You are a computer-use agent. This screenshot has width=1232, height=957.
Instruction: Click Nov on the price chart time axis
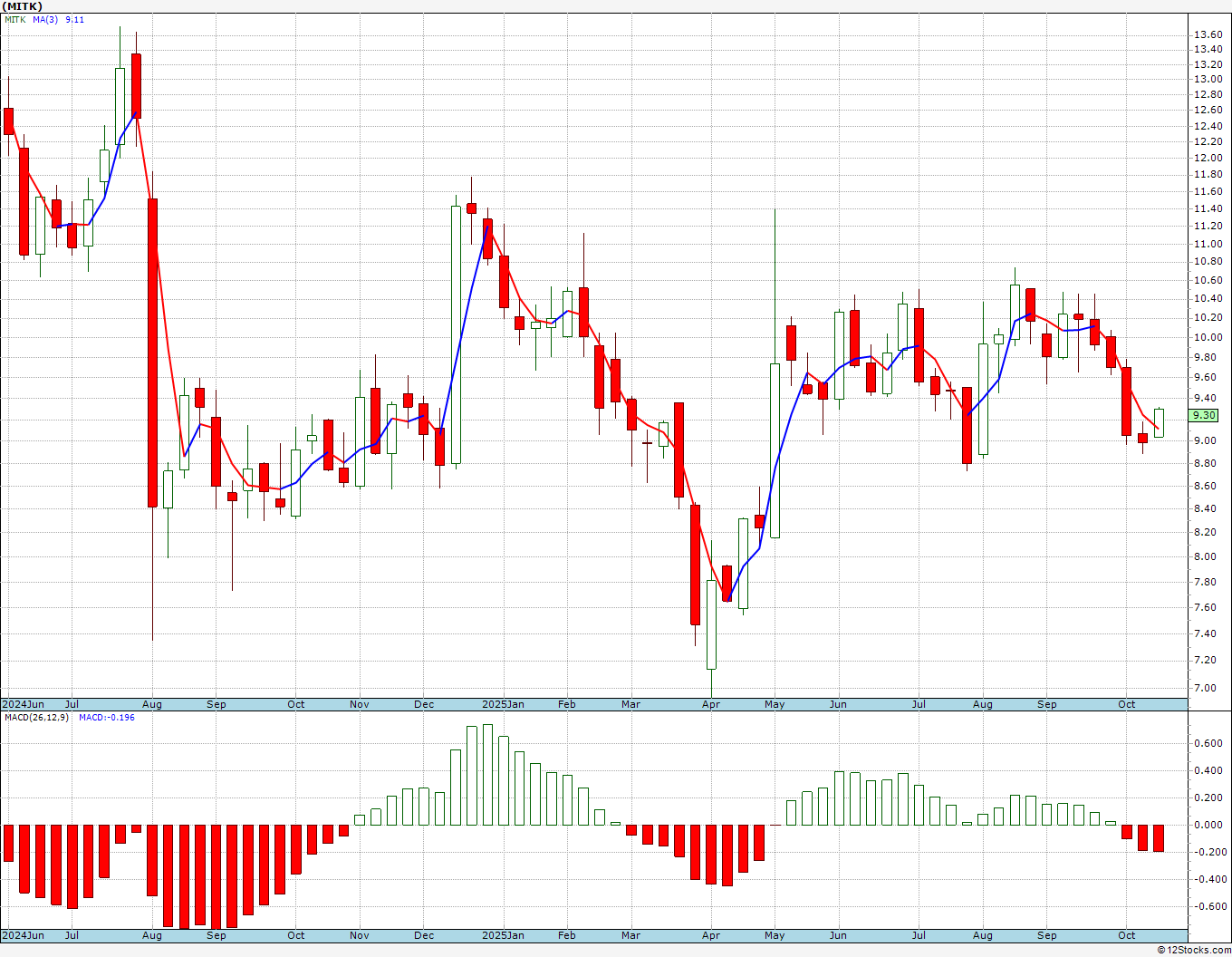tap(360, 704)
